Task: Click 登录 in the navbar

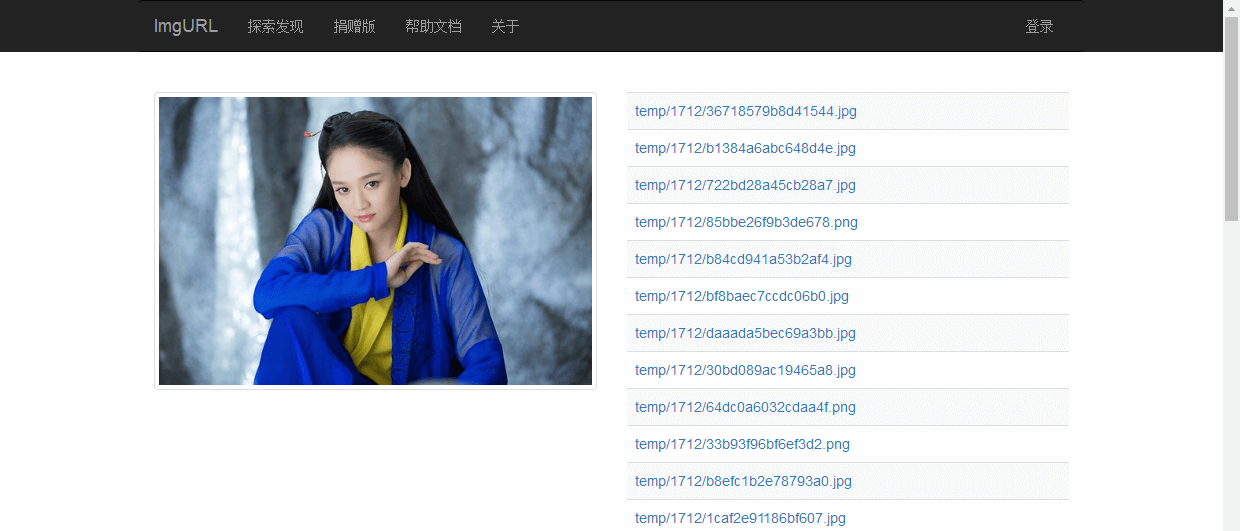Action: pyautogui.click(x=1039, y=26)
